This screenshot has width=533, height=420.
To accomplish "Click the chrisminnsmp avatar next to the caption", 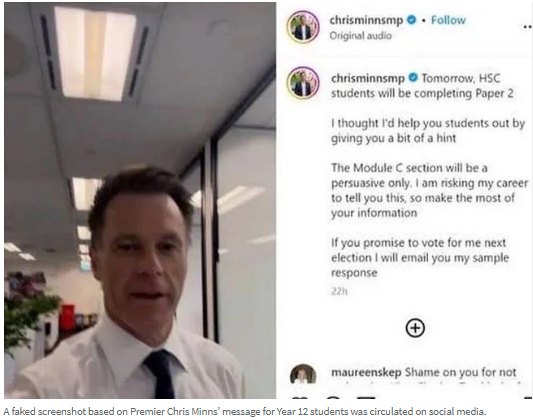I will coord(303,83).
